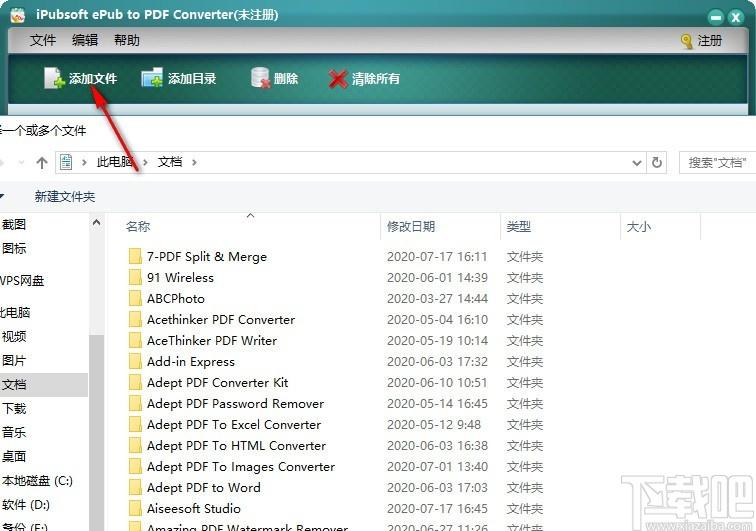Click date 2020-05-04 16:10 of Acethinker PDF Converter
This screenshot has width=756, height=531.
[437, 319]
